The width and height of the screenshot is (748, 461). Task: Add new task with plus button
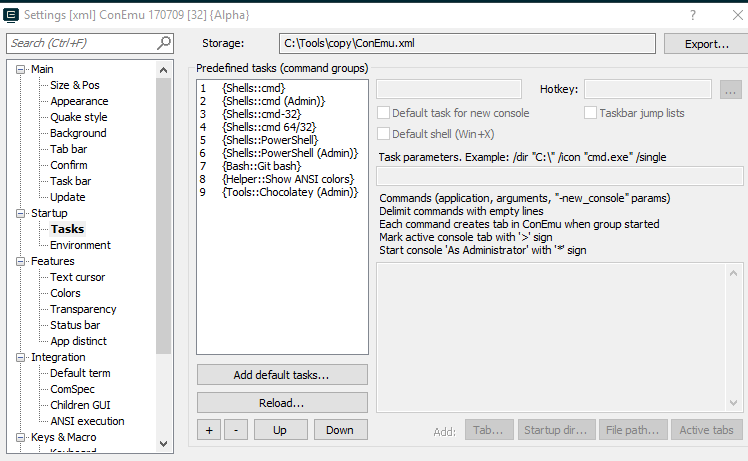(x=209, y=430)
